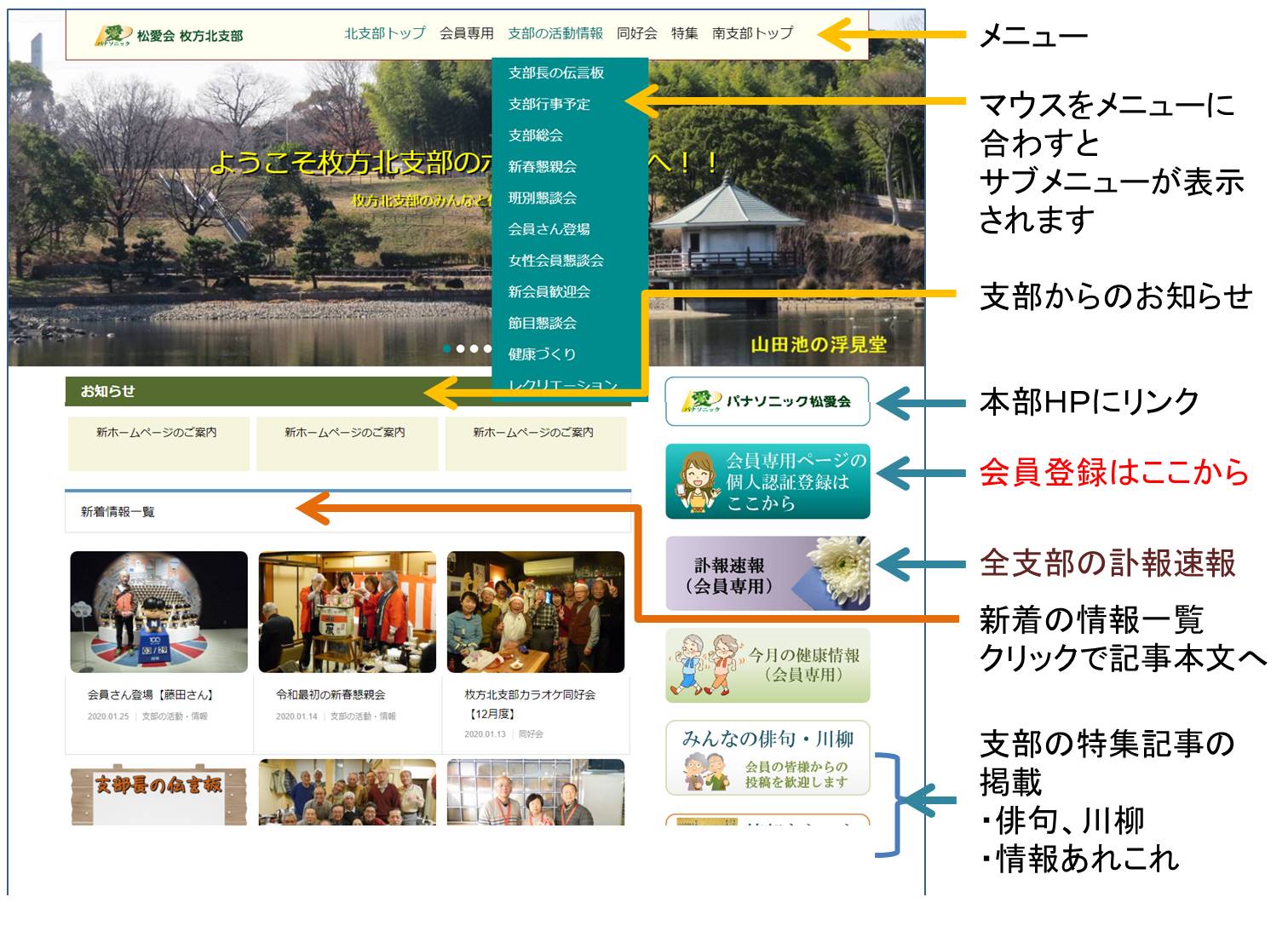Click the みんなの俳句・川柳 banner

coord(767,757)
